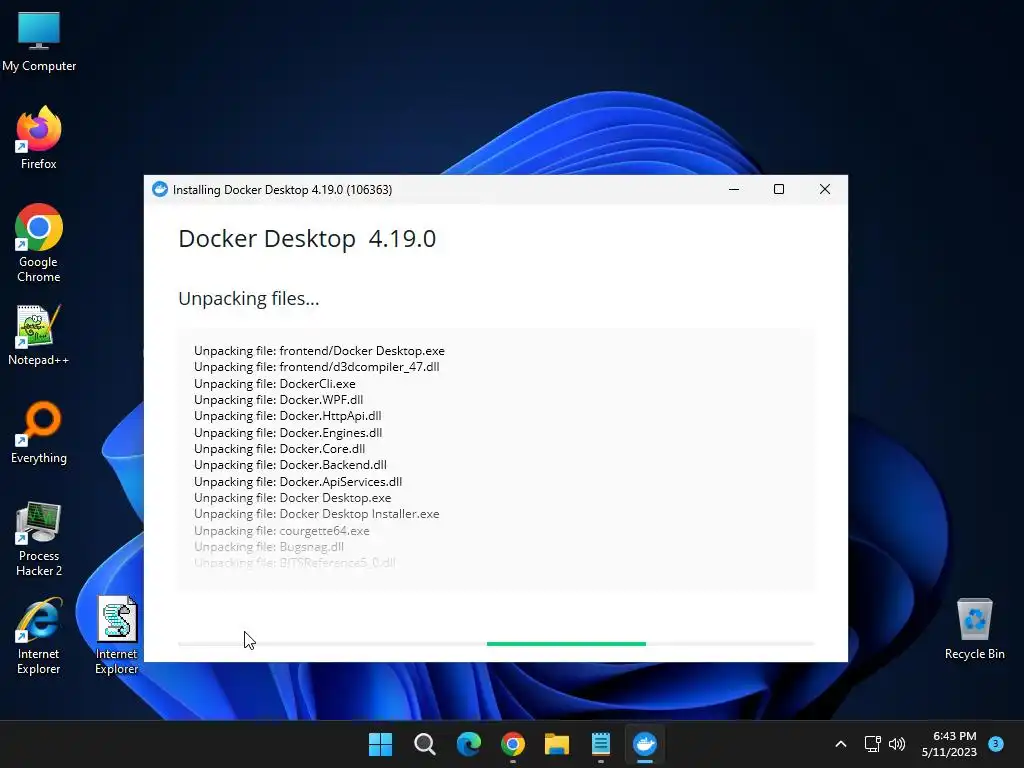Switch to Chrome in the taskbar
Viewport: 1024px width, 768px height.
click(513, 744)
